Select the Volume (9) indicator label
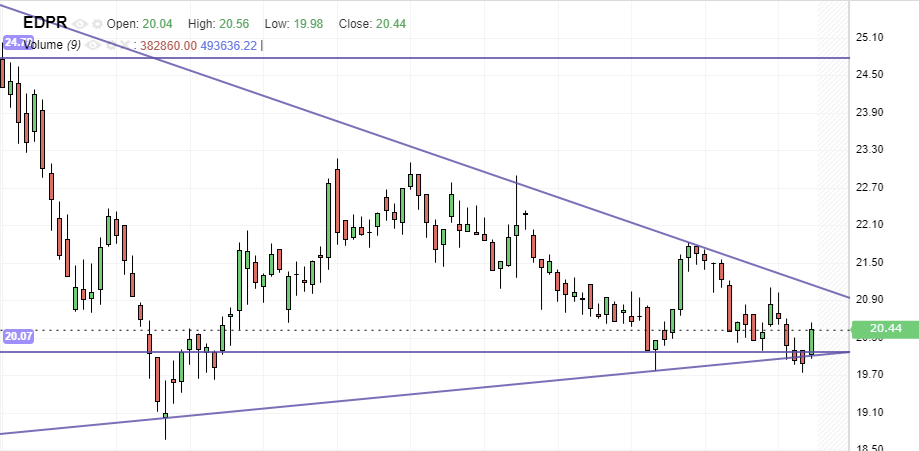The image size is (919, 451). pyautogui.click(x=52, y=45)
